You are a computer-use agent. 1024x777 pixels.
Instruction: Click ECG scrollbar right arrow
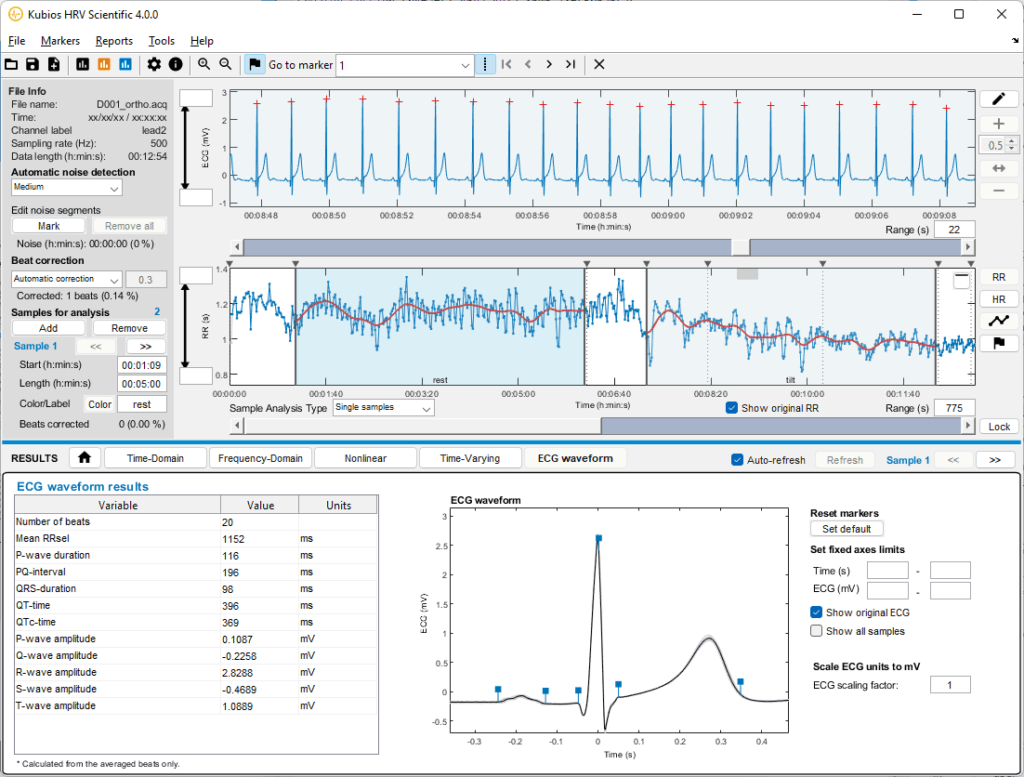(x=968, y=247)
